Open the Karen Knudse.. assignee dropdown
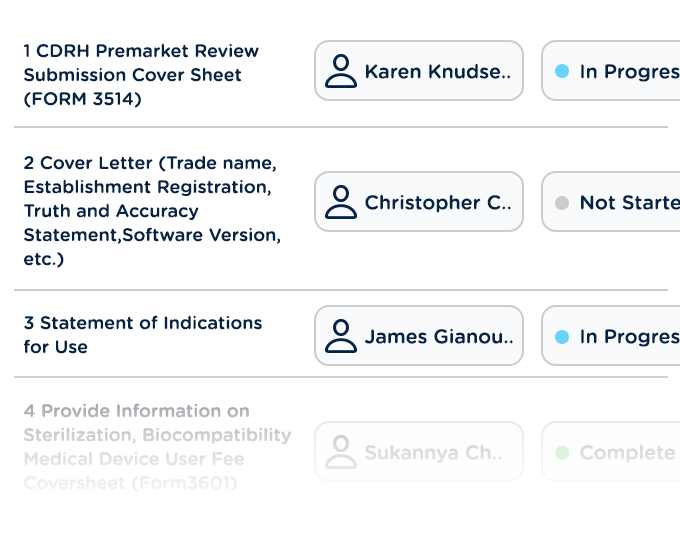 click(419, 71)
